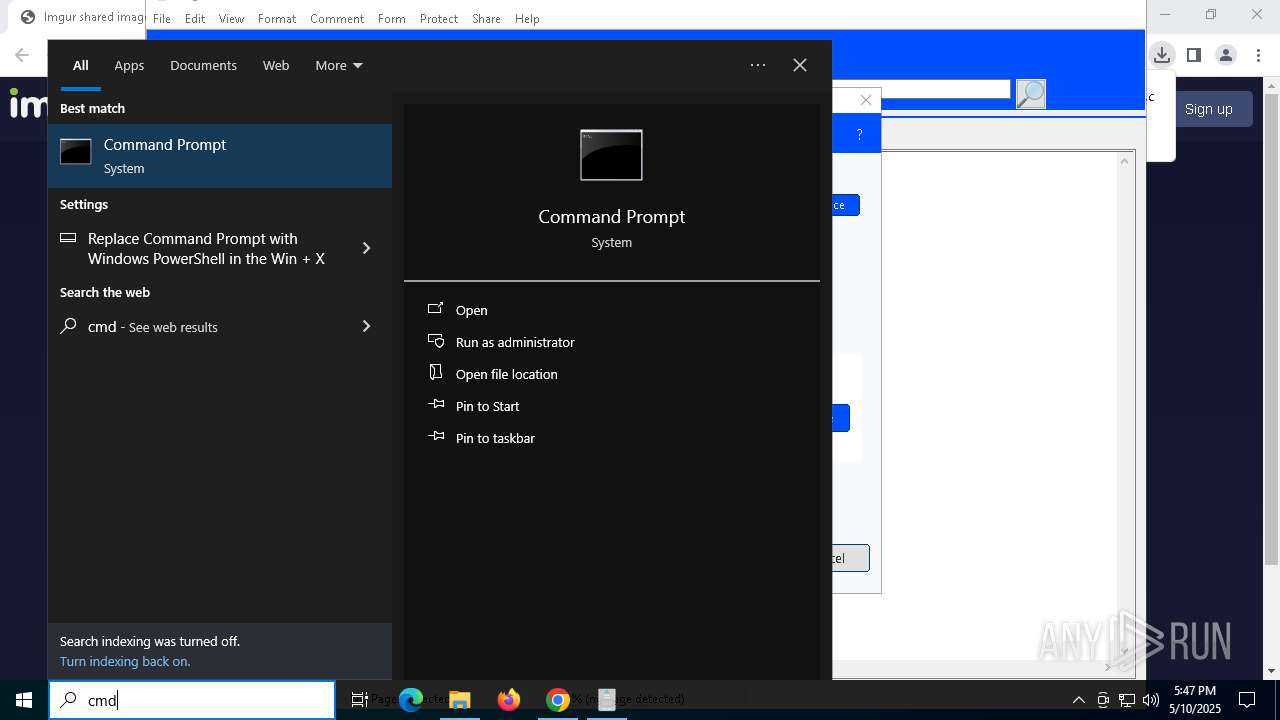Switch to the All search tab

point(80,65)
